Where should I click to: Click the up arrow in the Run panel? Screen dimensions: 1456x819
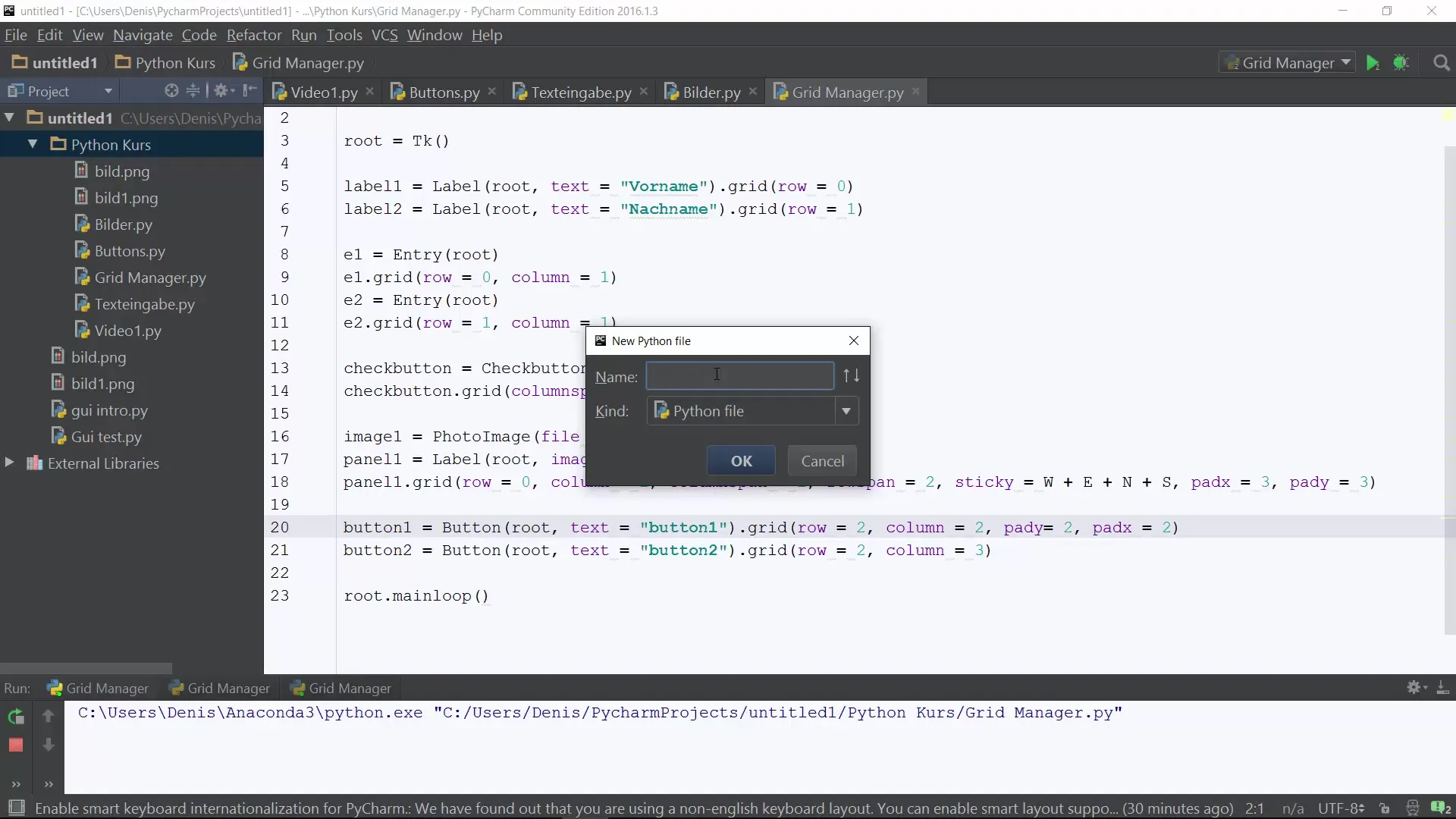[48, 716]
